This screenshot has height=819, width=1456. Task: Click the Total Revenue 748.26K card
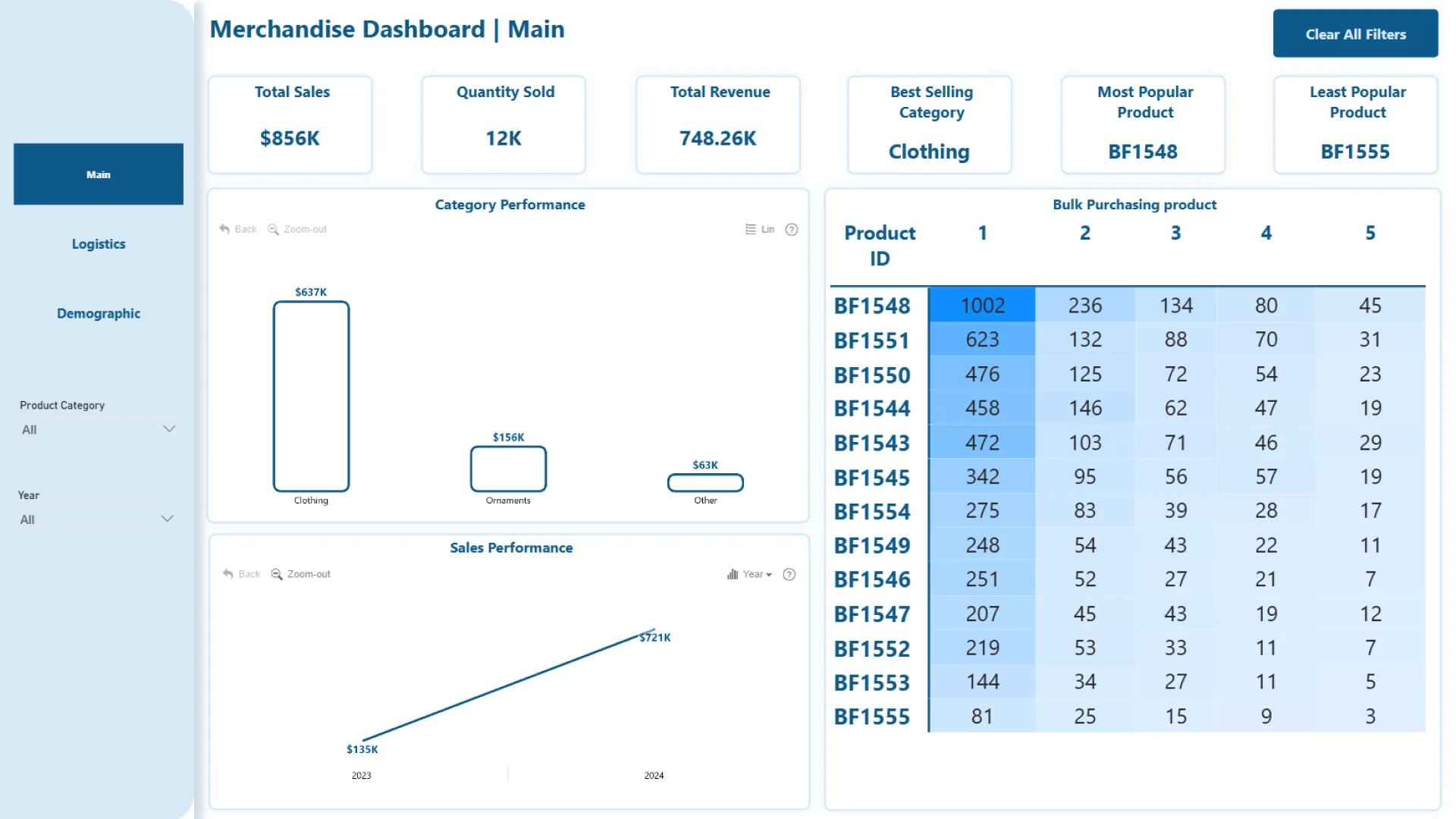tap(718, 125)
